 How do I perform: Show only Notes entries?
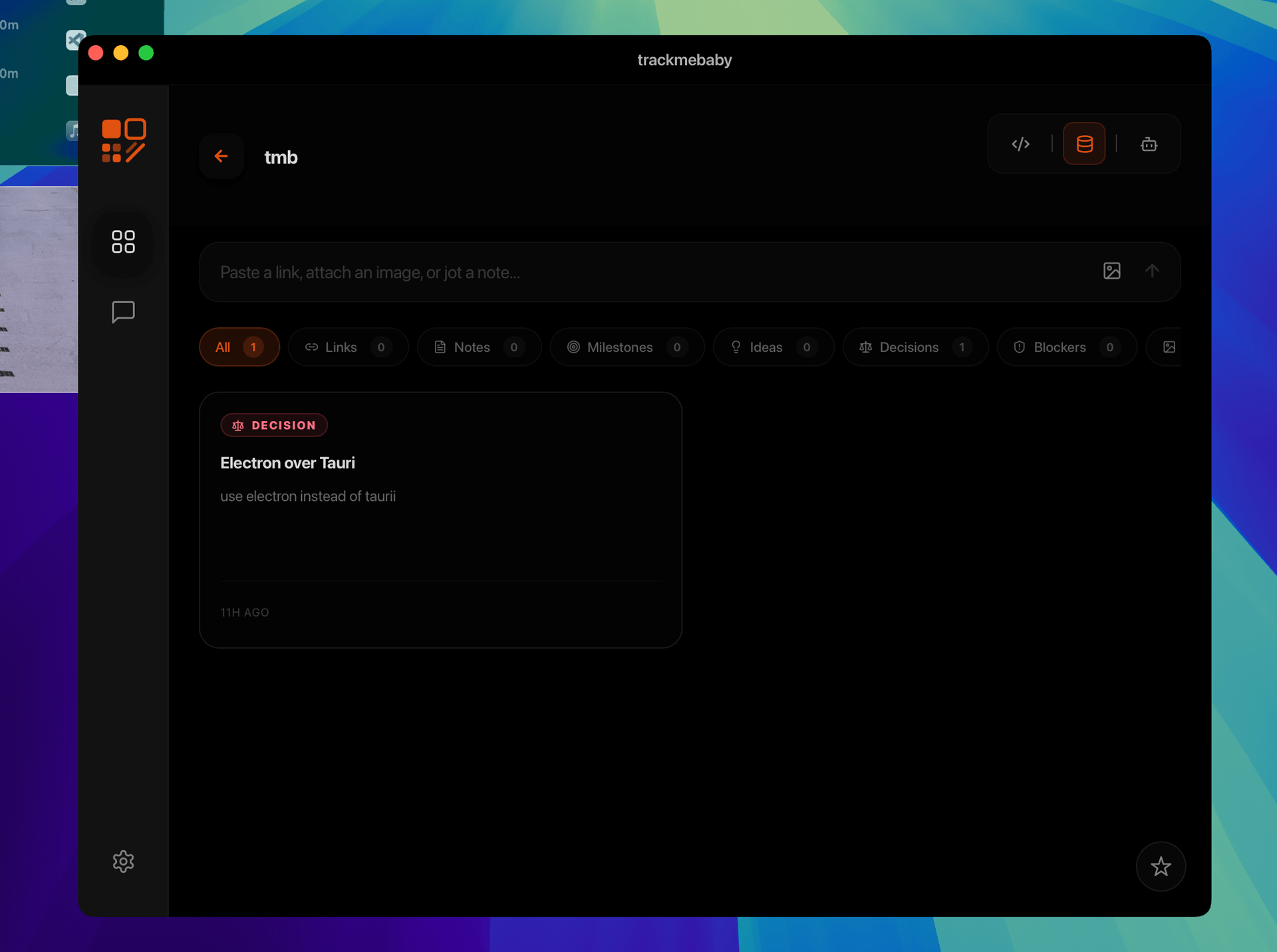pyautogui.click(x=479, y=347)
